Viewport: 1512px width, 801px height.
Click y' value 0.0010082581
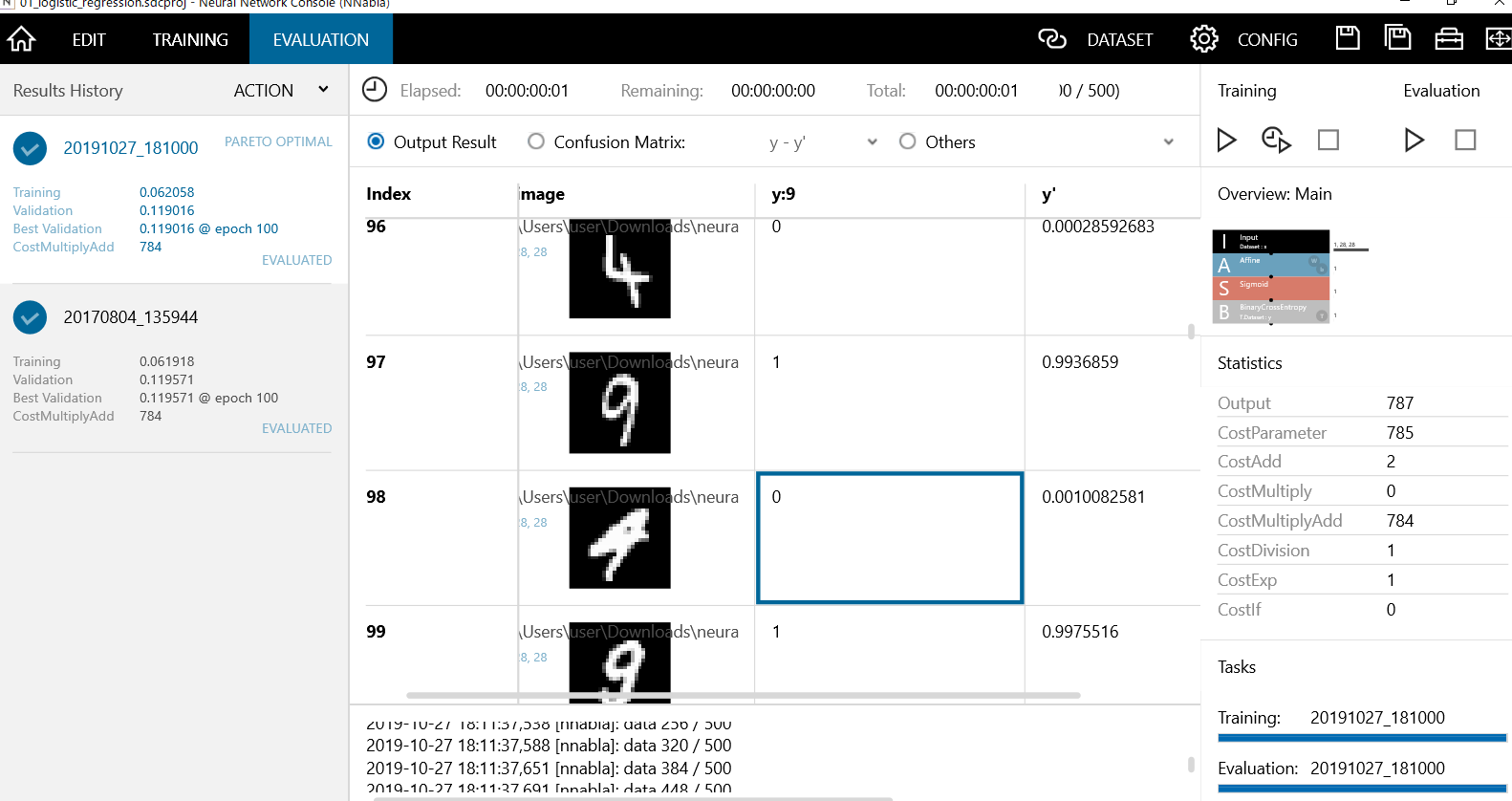pos(1093,497)
